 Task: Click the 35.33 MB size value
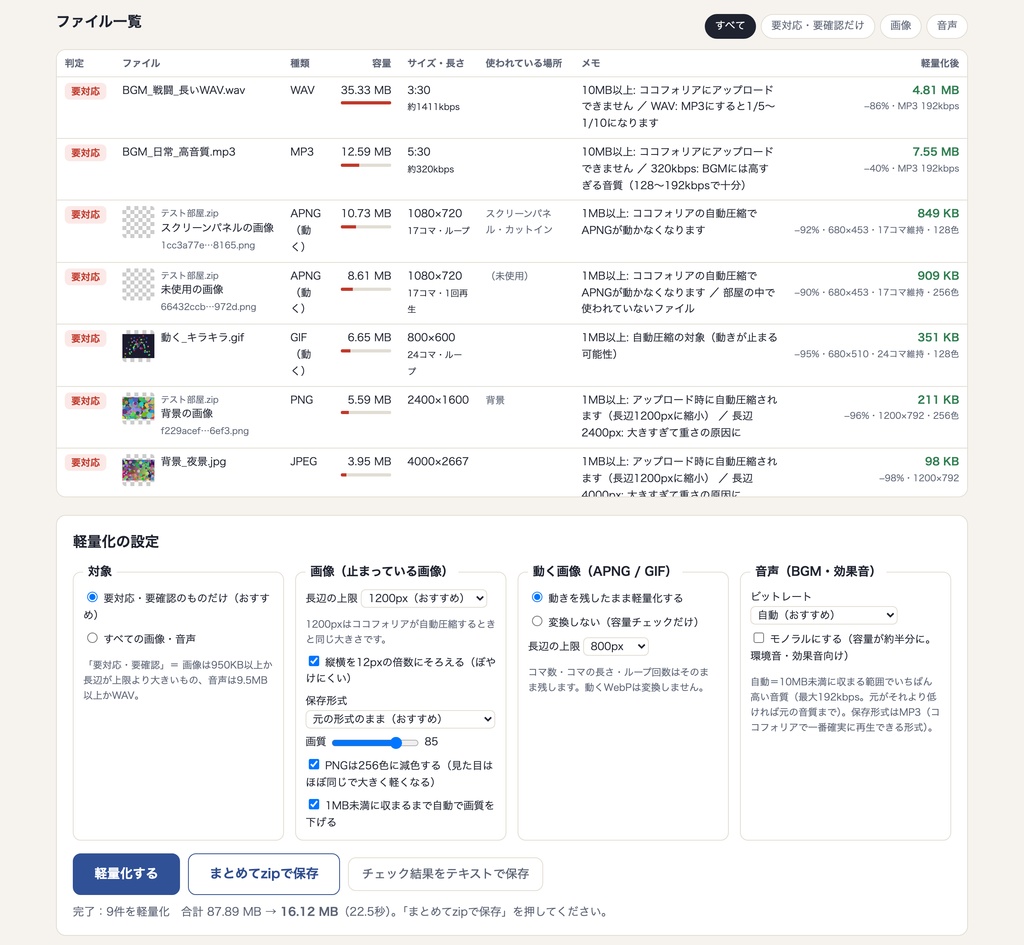pyautogui.click(x=366, y=90)
